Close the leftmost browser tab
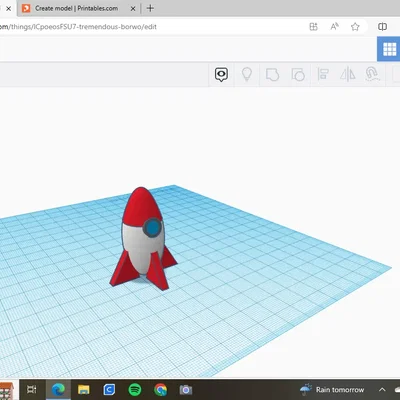Viewport: 400px width, 400px height. [x=9, y=9]
